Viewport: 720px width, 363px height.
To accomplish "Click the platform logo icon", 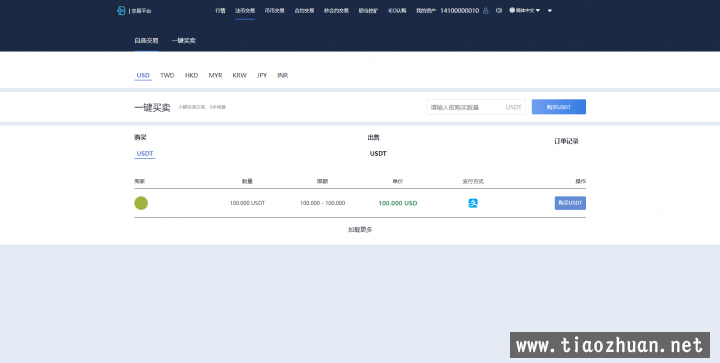I will coord(121,10).
